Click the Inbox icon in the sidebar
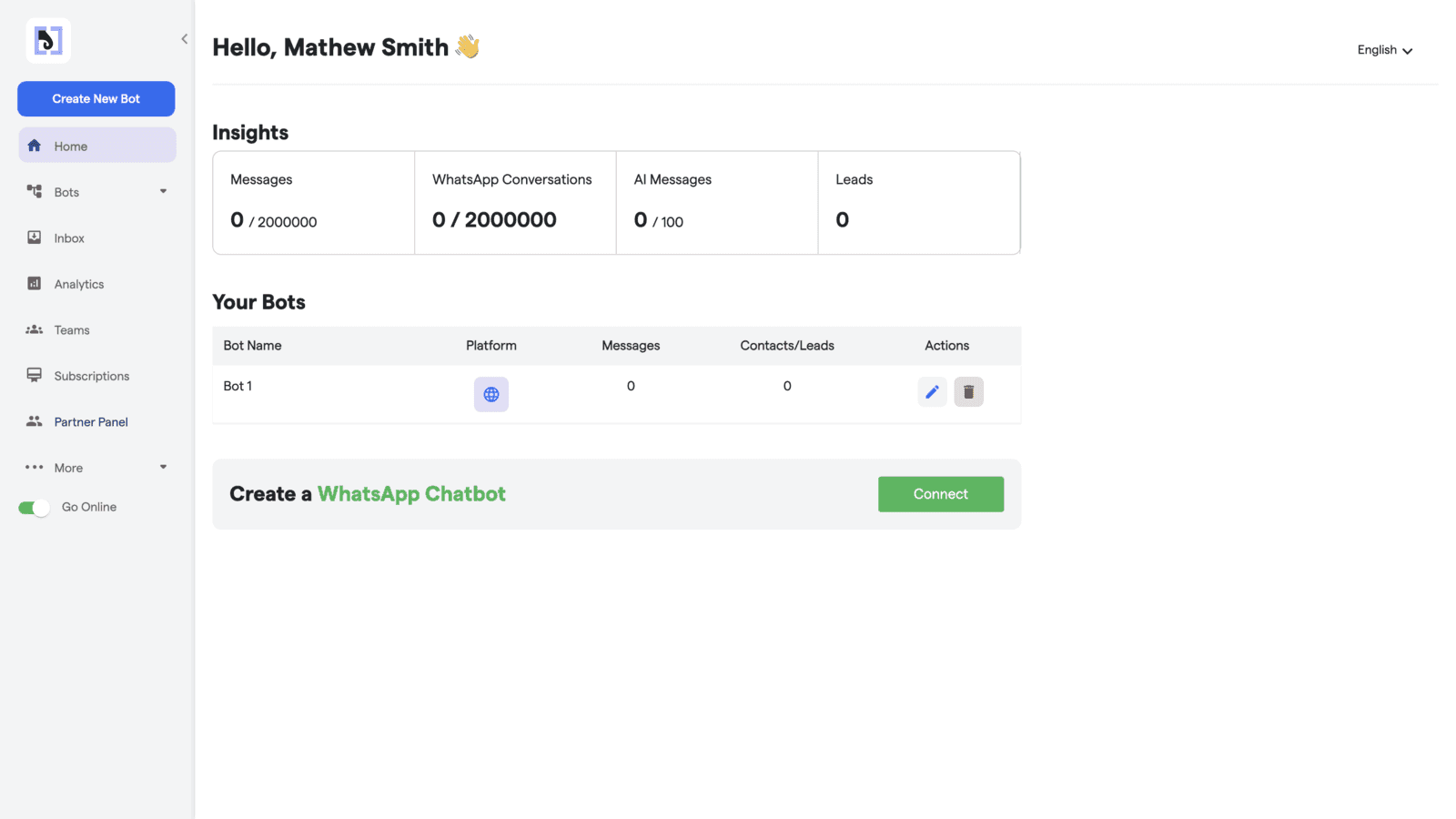Screen dimensions: 1456x819 (35, 238)
